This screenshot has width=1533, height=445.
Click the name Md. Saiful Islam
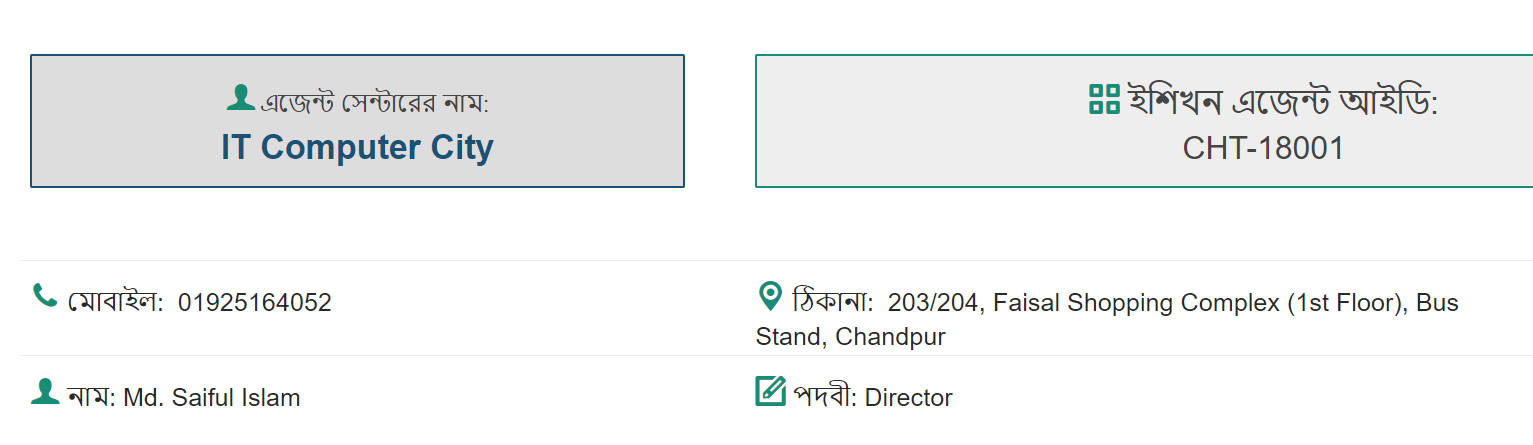[212, 398]
